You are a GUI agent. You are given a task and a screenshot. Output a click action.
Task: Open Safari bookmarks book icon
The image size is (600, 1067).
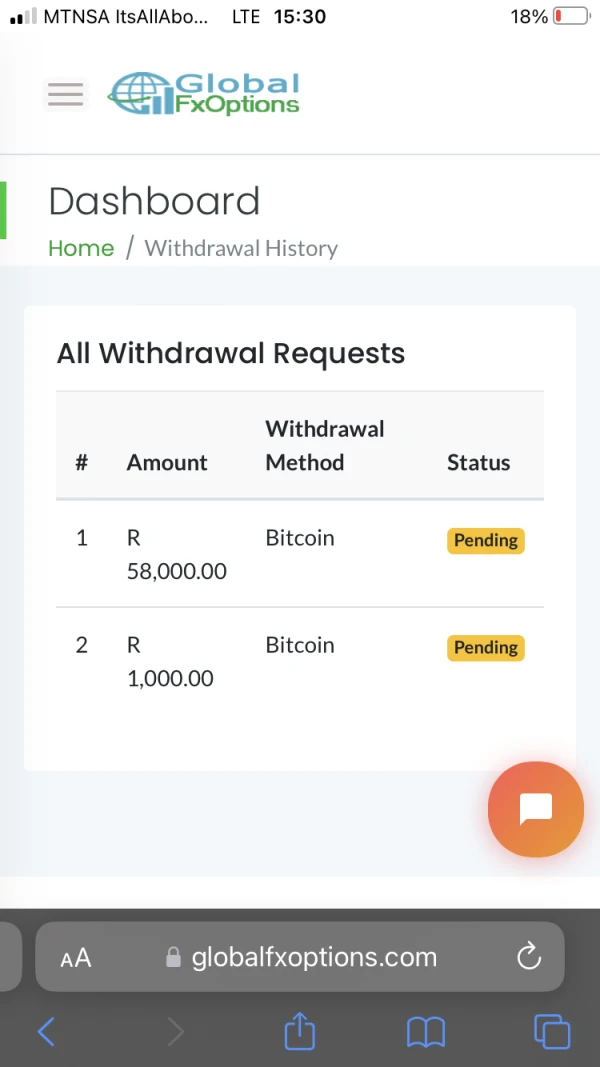point(426,1031)
